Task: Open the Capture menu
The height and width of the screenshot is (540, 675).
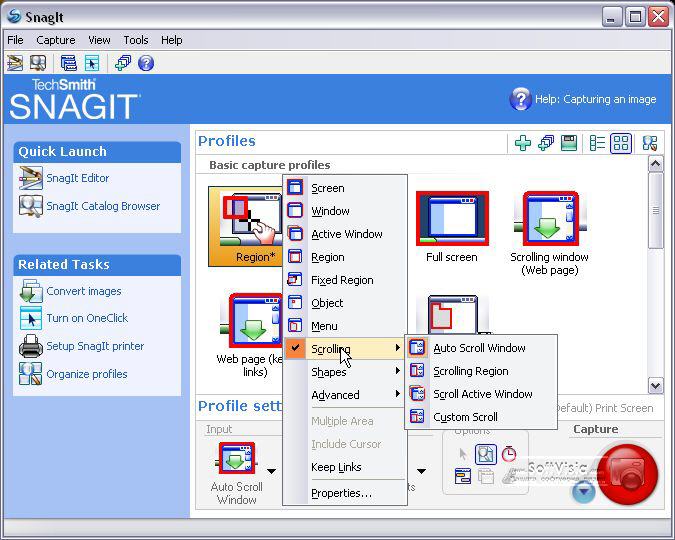Action: point(56,40)
